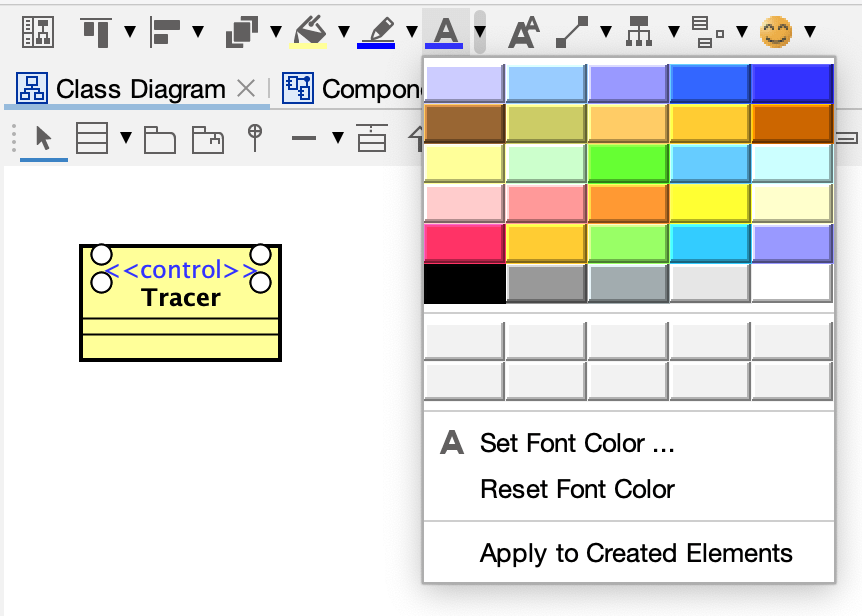The width and height of the screenshot is (862, 616).
Task: Select the Association line tool
Action: (303, 138)
